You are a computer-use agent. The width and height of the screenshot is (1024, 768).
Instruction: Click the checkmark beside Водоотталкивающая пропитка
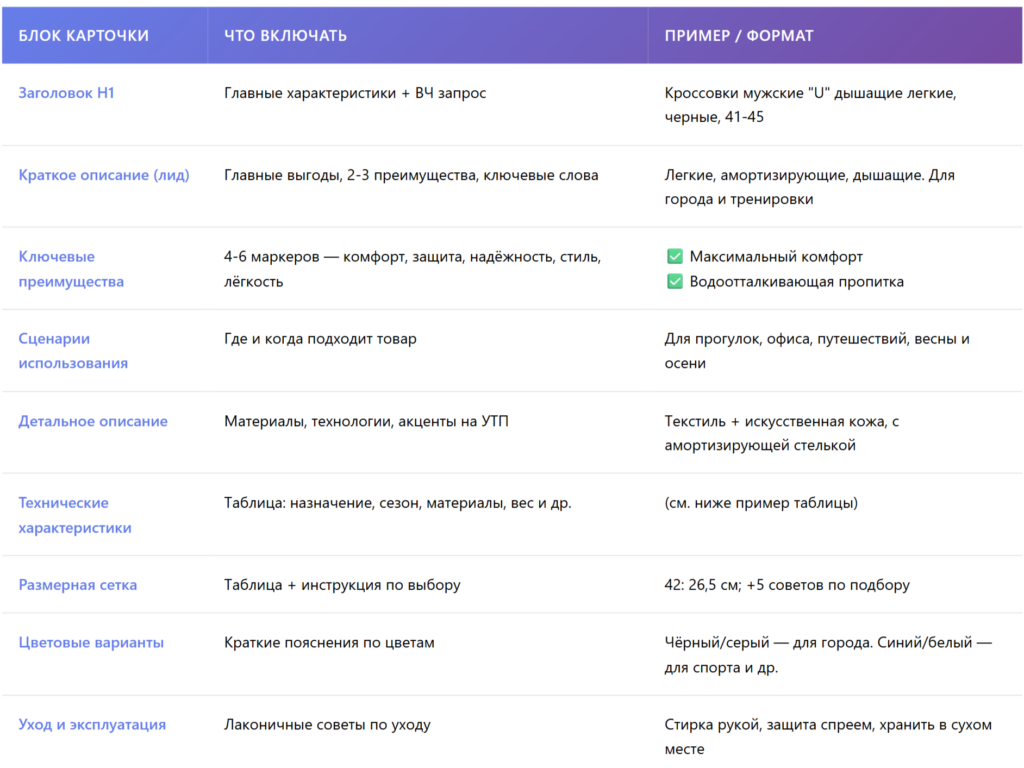pos(675,282)
